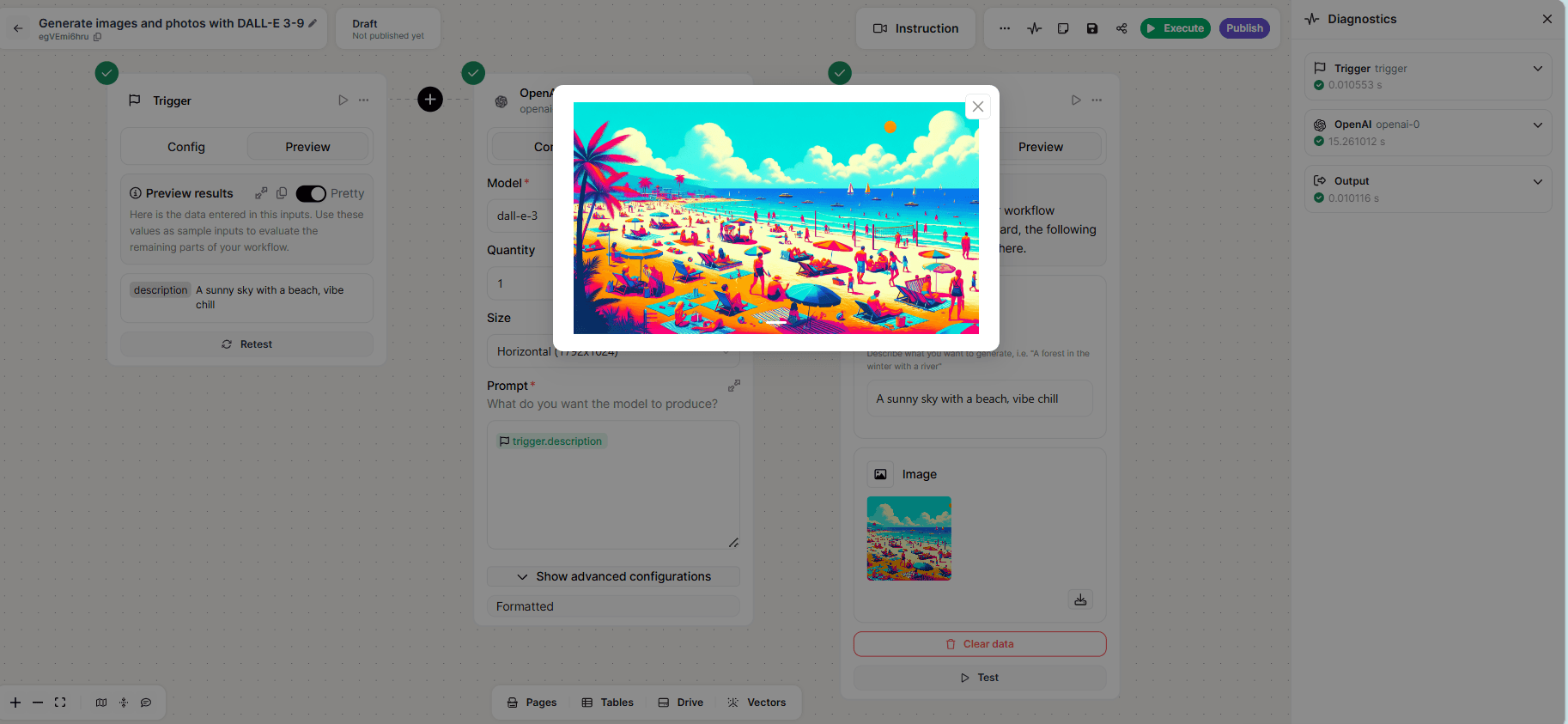Click the diagnostics pulse icon in toolbar

(x=1034, y=28)
